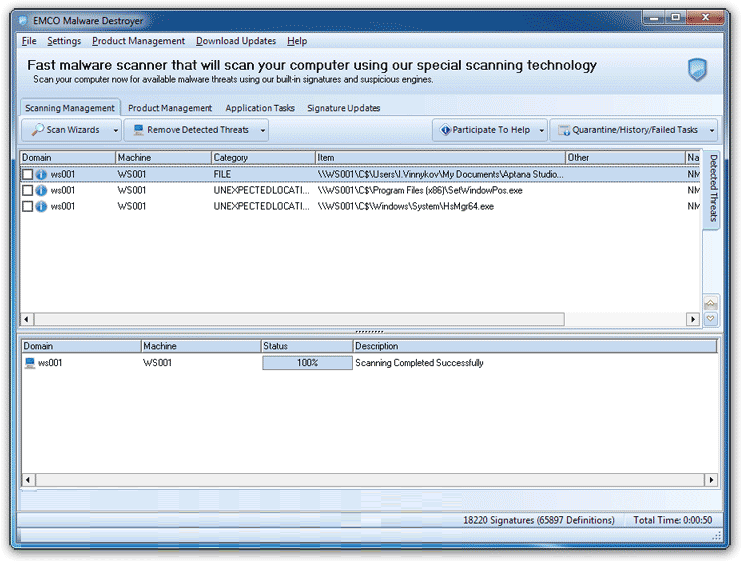Viewport: 742px width, 561px height.
Task: Sort threats by the Machine column header
Action: pyautogui.click(x=163, y=158)
